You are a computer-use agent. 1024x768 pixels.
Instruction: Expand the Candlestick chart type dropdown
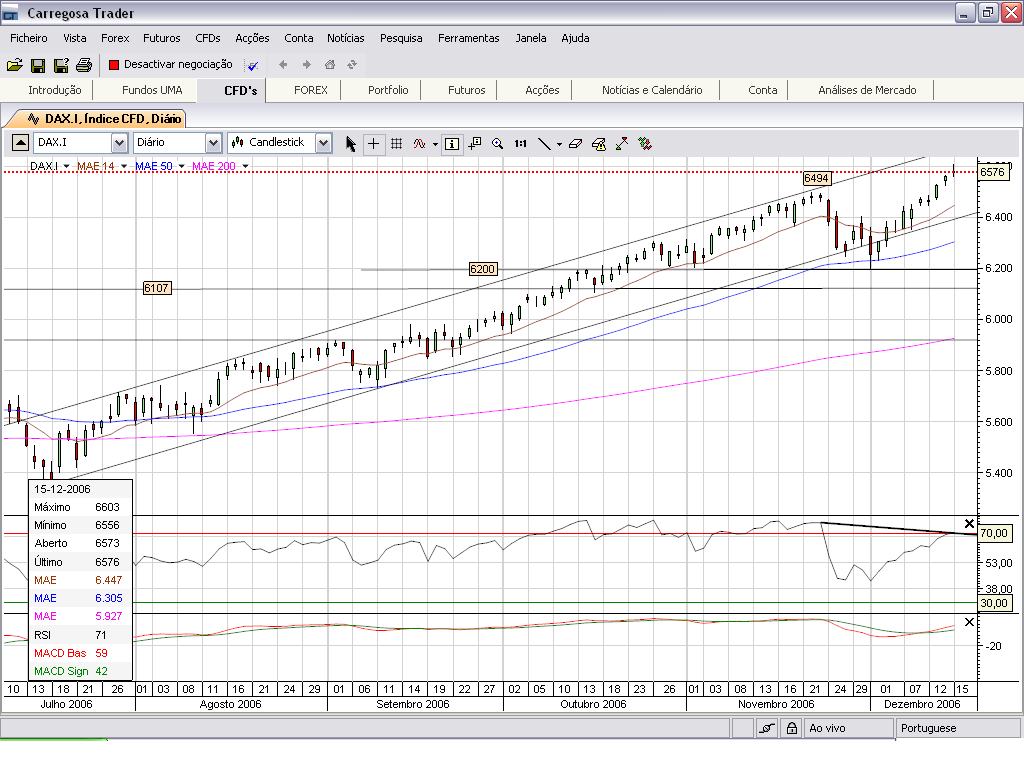(323, 142)
